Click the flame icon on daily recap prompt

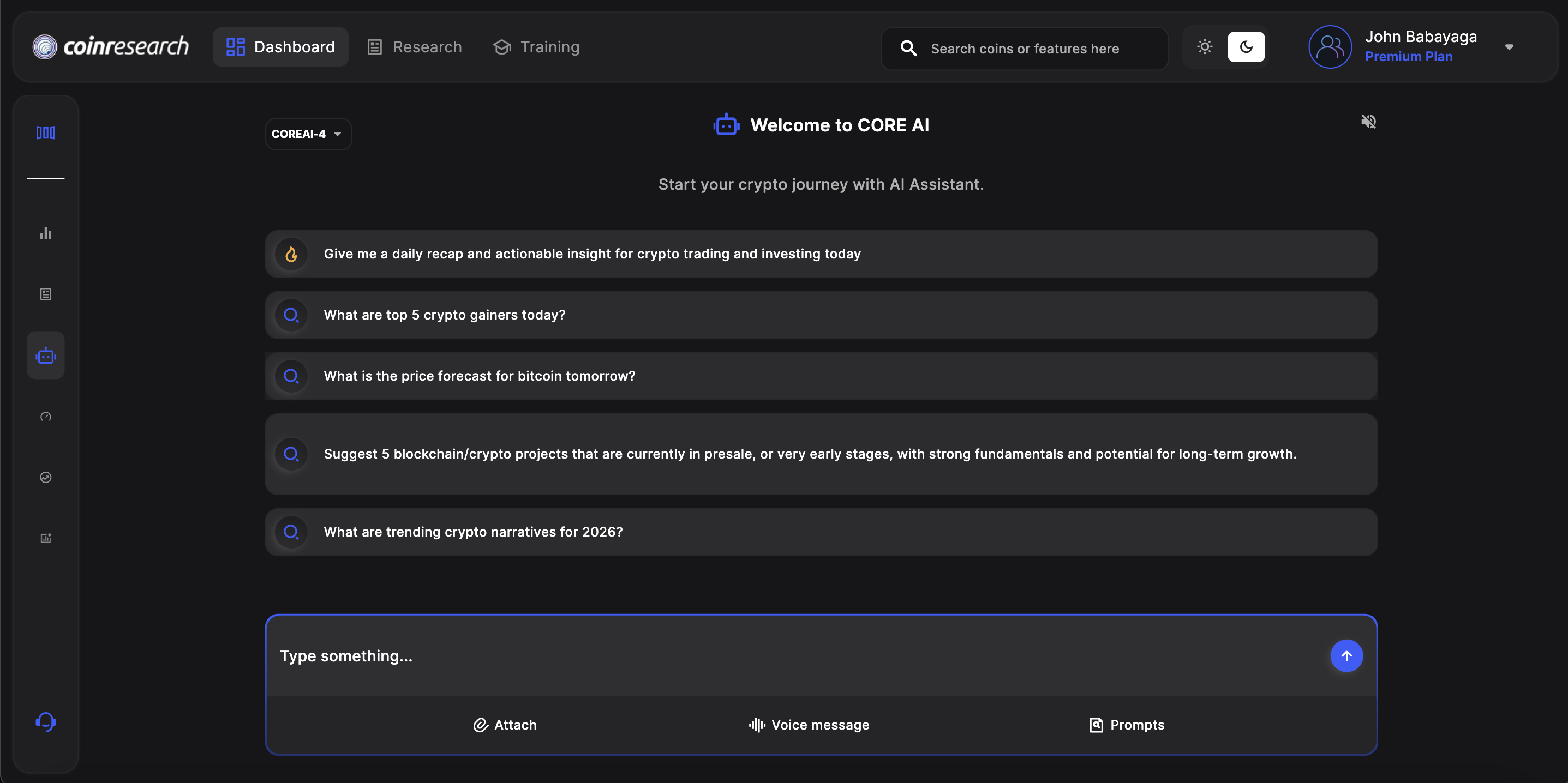pos(291,254)
